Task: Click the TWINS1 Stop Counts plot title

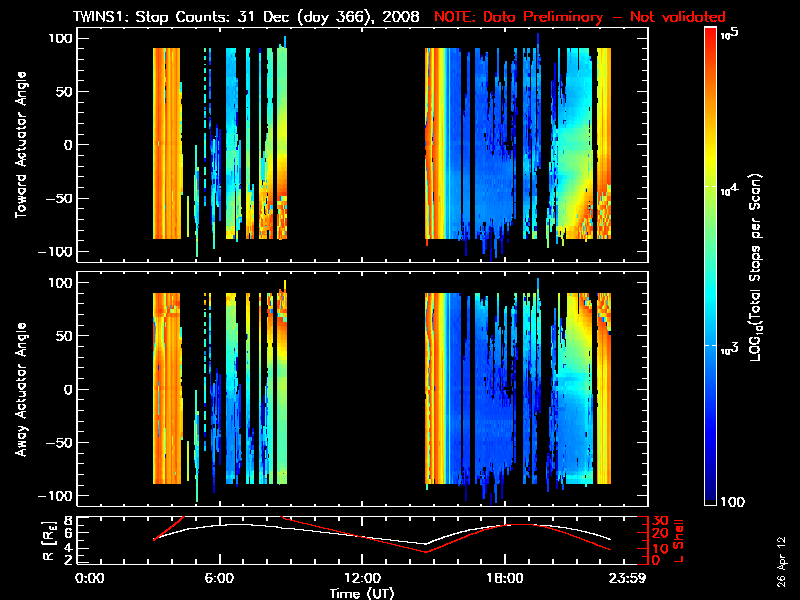Action: tap(249, 17)
